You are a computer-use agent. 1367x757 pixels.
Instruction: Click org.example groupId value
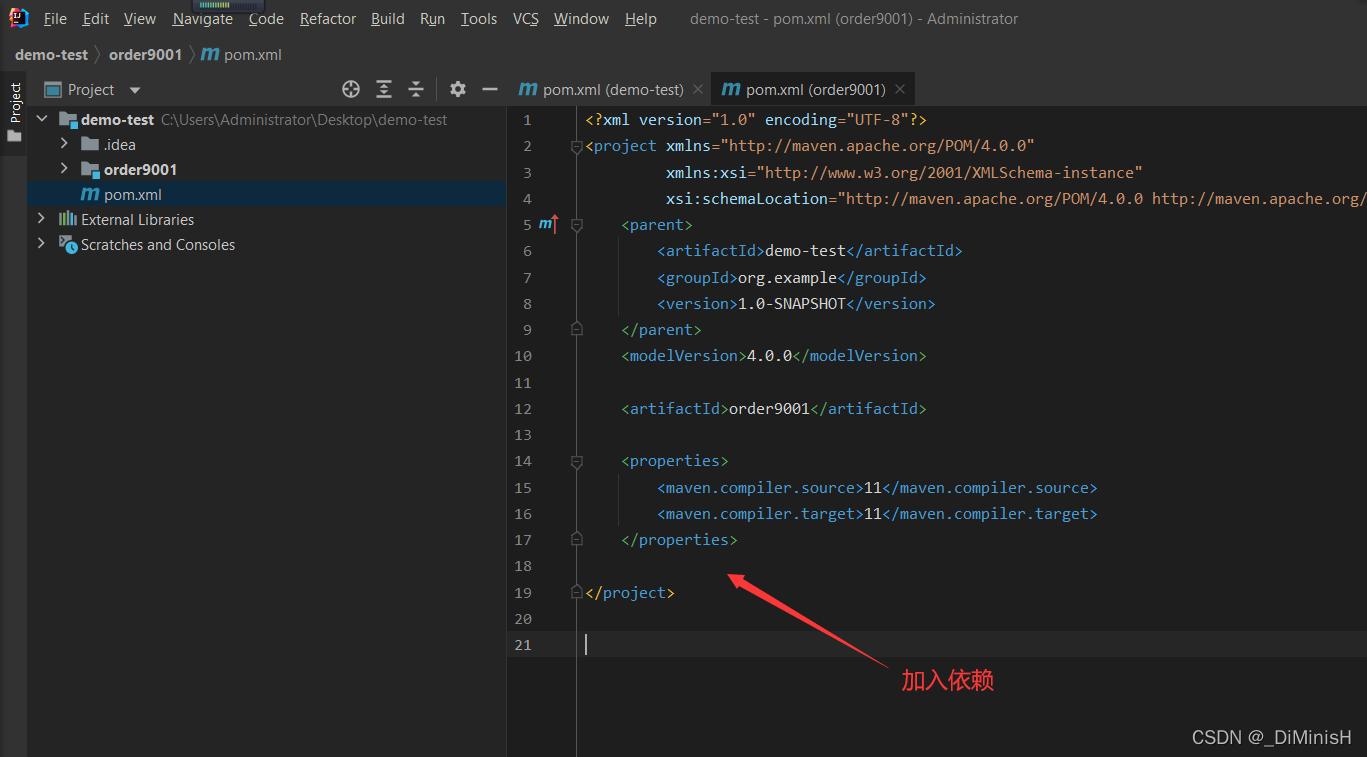pyautogui.click(x=787, y=277)
